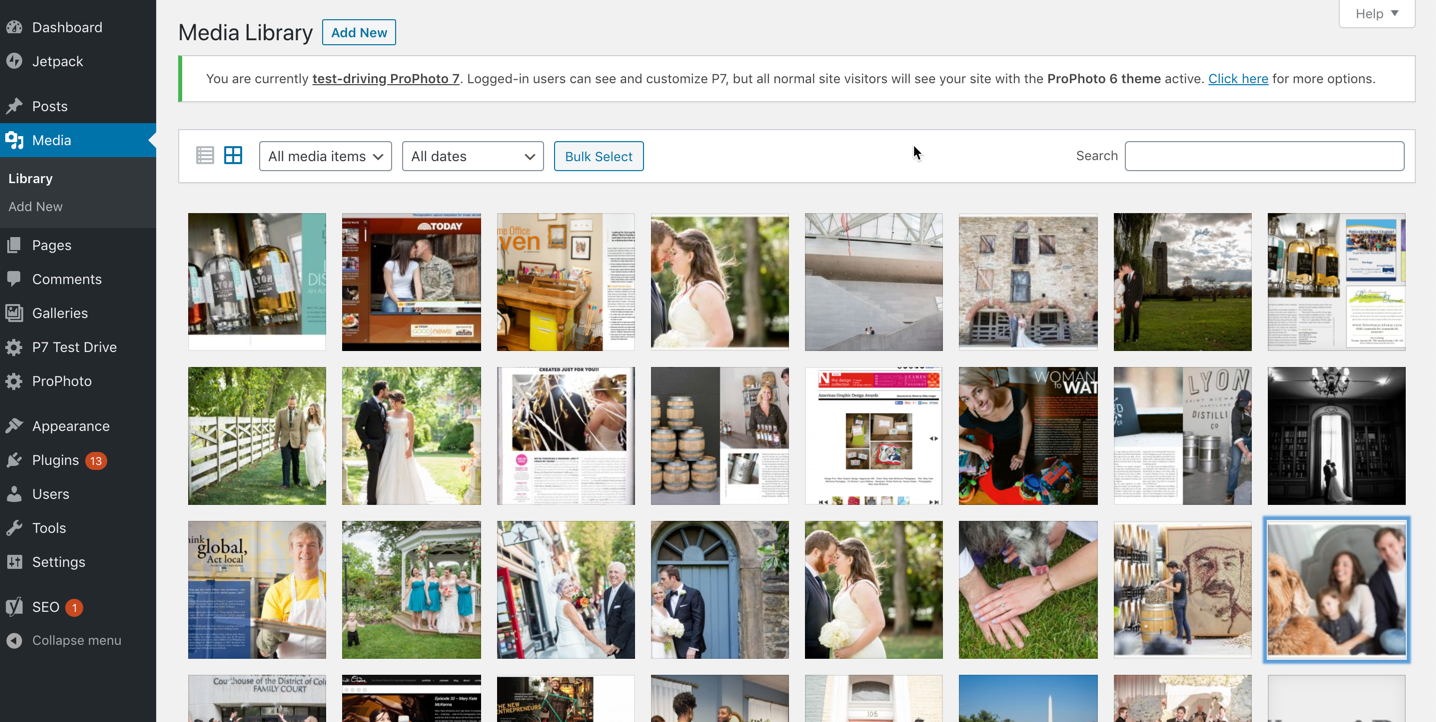Click the SEO notification badge showing 1
The width and height of the screenshot is (1436, 722).
tap(74, 607)
